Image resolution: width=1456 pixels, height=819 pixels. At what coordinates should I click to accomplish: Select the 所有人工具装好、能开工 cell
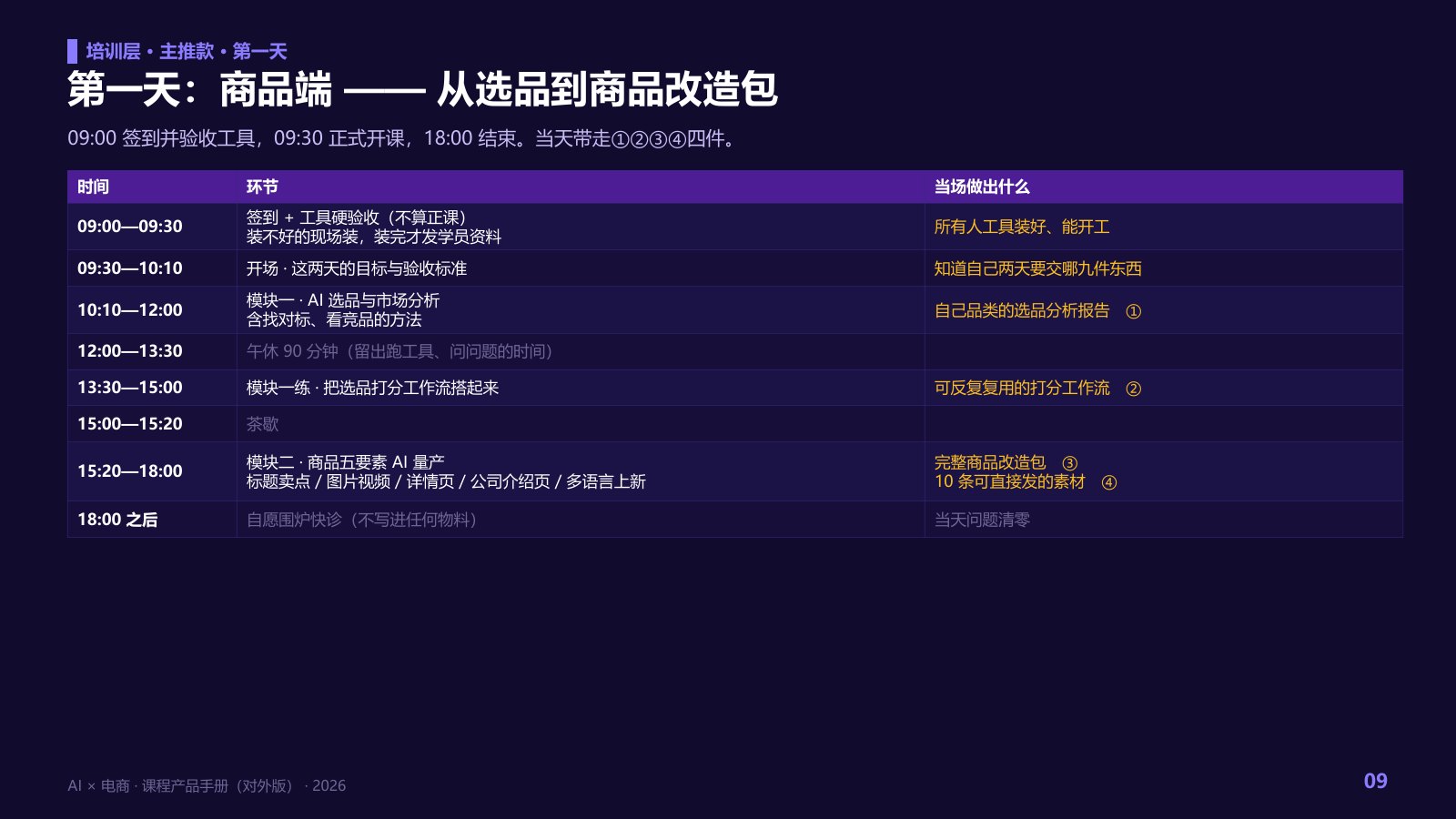tap(1164, 227)
